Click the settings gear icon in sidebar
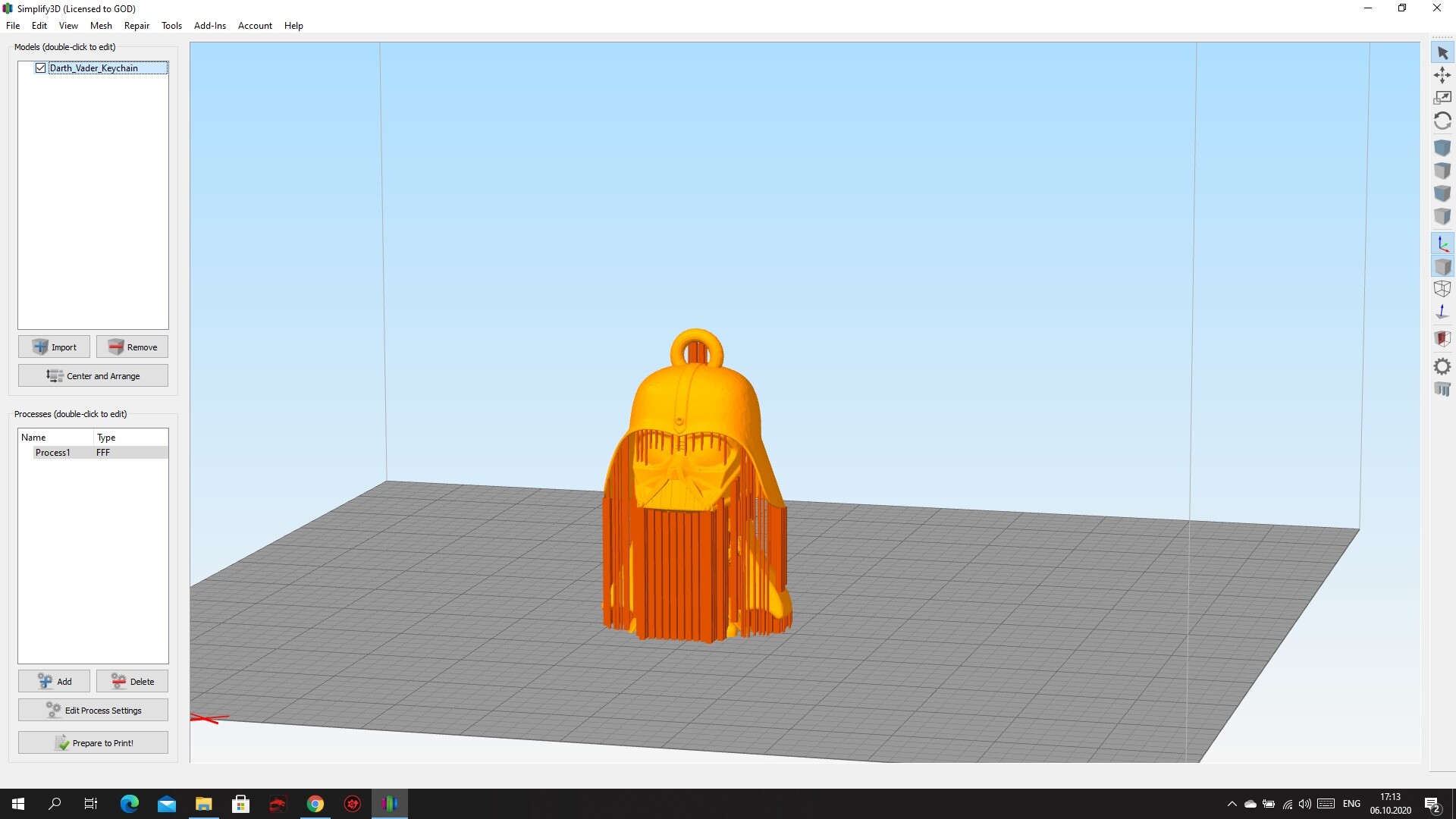This screenshot has width=1456, height=819. (1442, 365)
